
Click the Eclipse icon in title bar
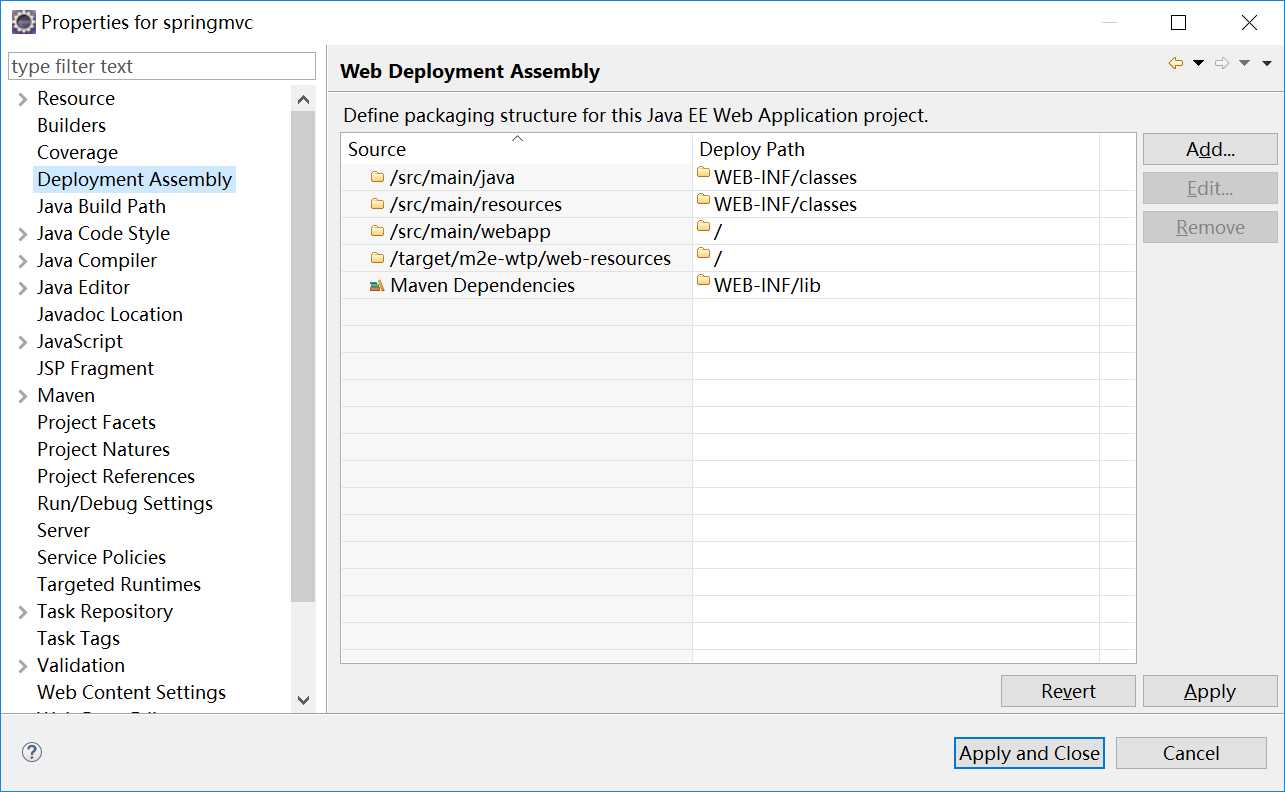point(23,22)
